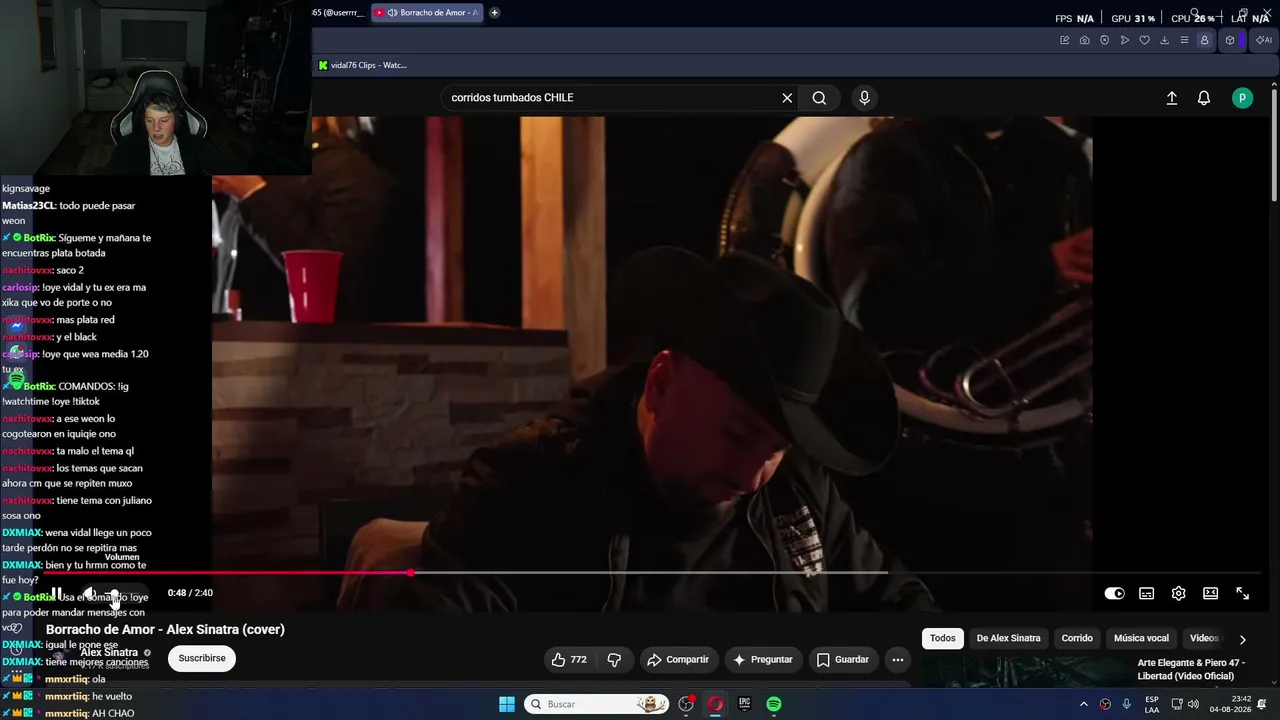Bookmark the page with the heart icon
1280x720 pixels.
coord(1144,40)
